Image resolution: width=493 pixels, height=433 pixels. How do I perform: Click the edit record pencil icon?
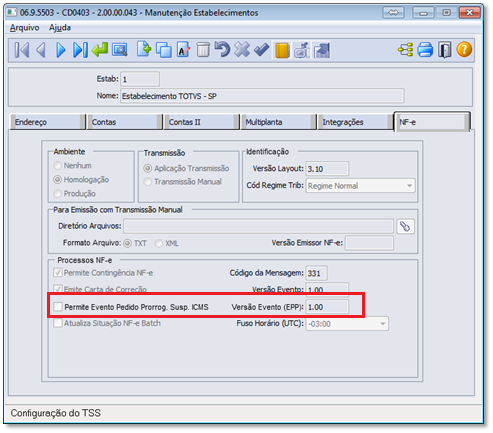(184, 50)
